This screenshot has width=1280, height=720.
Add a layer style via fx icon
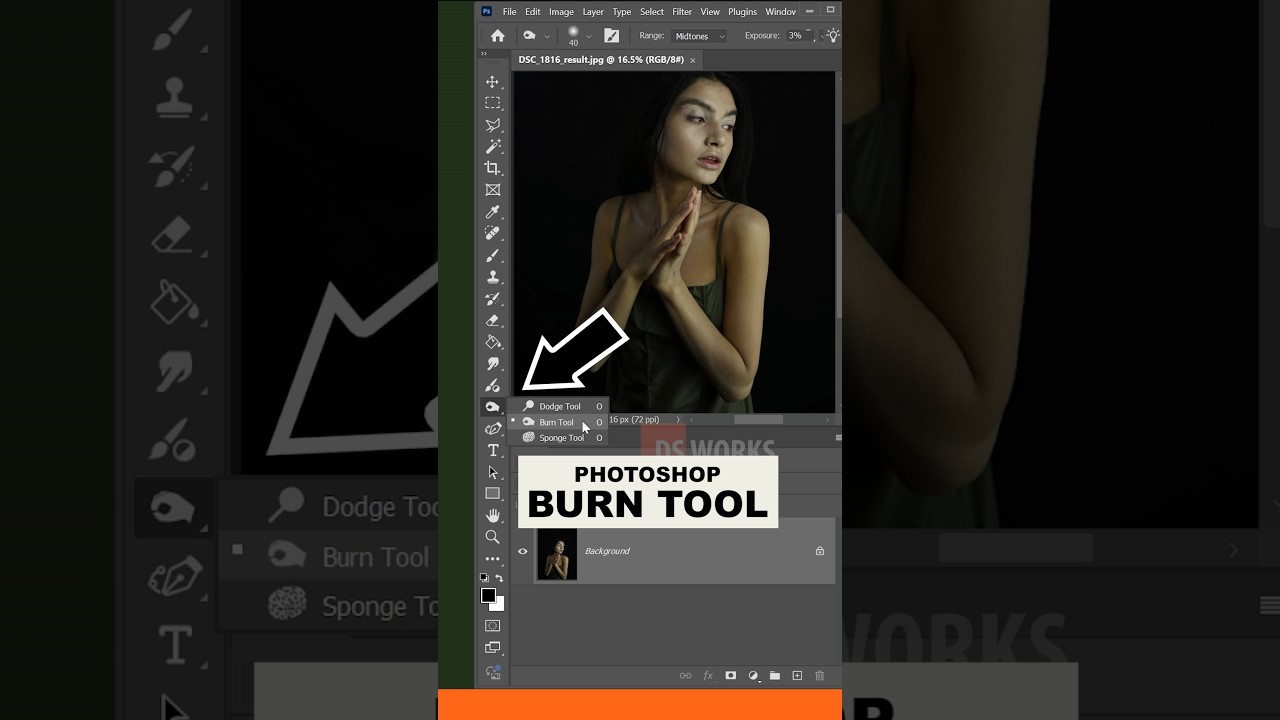708,676
